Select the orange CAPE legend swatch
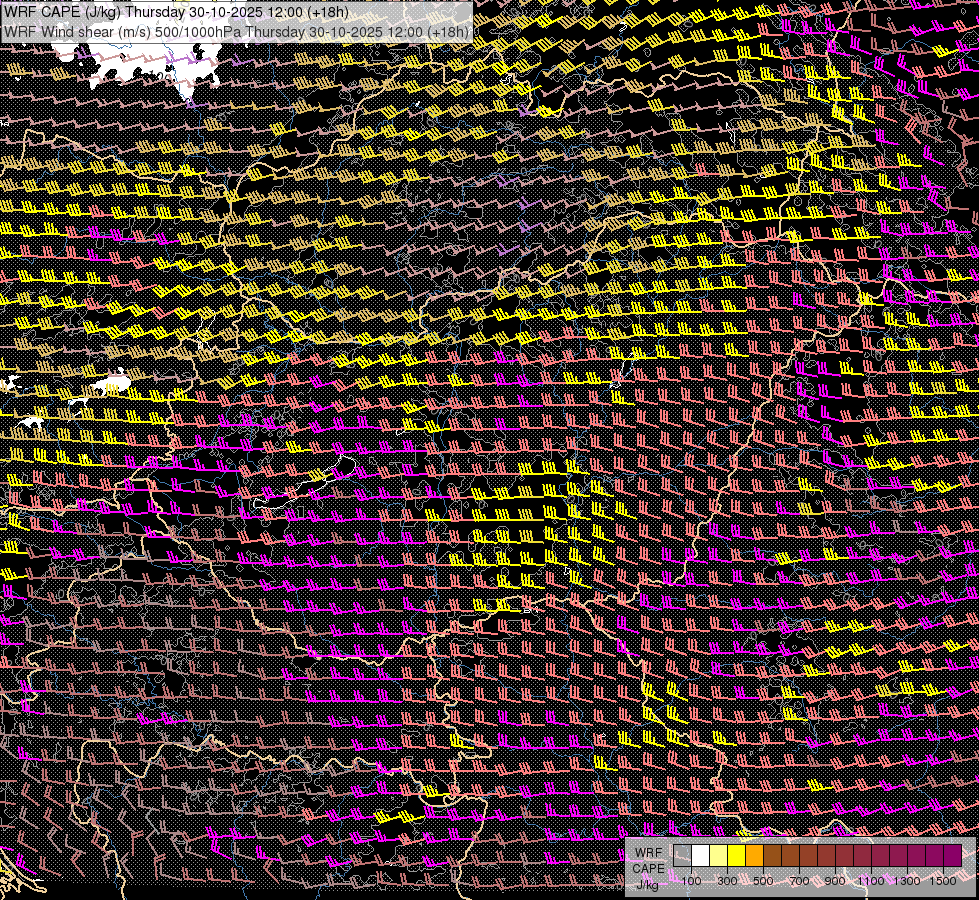Viewport: 979px width, 900px height. (754, 856)
